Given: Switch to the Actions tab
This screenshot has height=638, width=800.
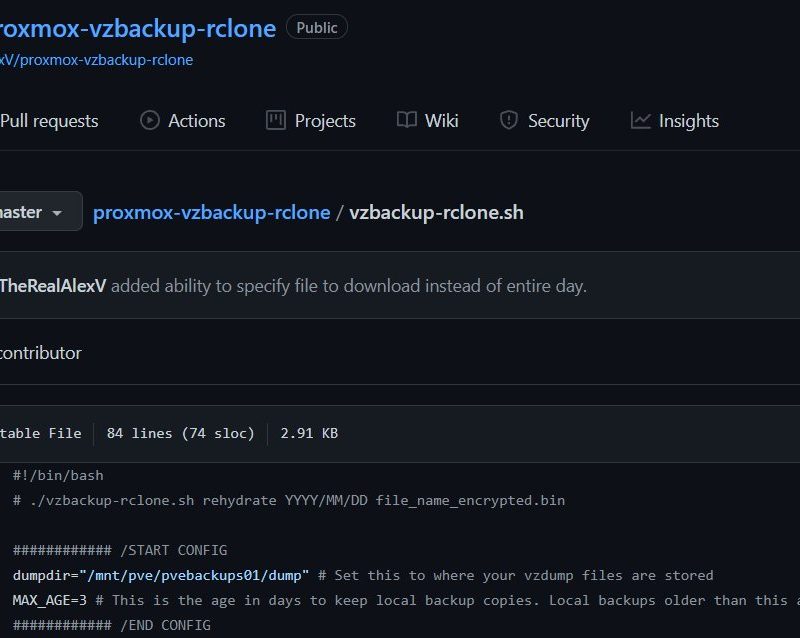Looking at the screenshot, I should click(x=183, y=121).
